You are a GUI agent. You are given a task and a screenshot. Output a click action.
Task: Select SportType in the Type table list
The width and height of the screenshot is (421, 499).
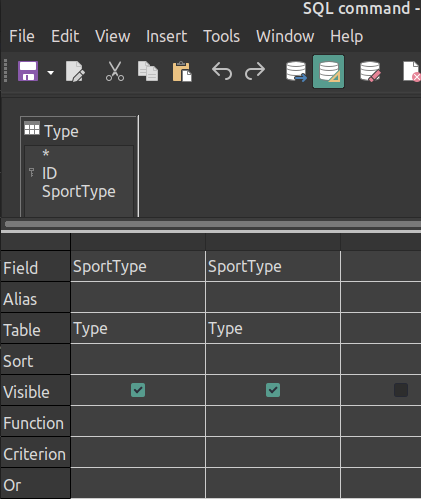click(x=79, y=192)
